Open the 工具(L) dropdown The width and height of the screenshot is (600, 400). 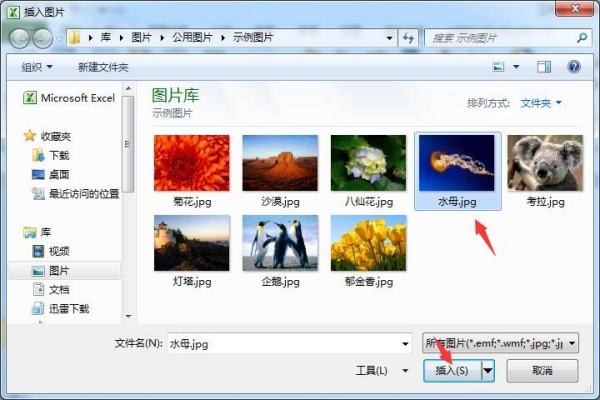tap(382, 371)
